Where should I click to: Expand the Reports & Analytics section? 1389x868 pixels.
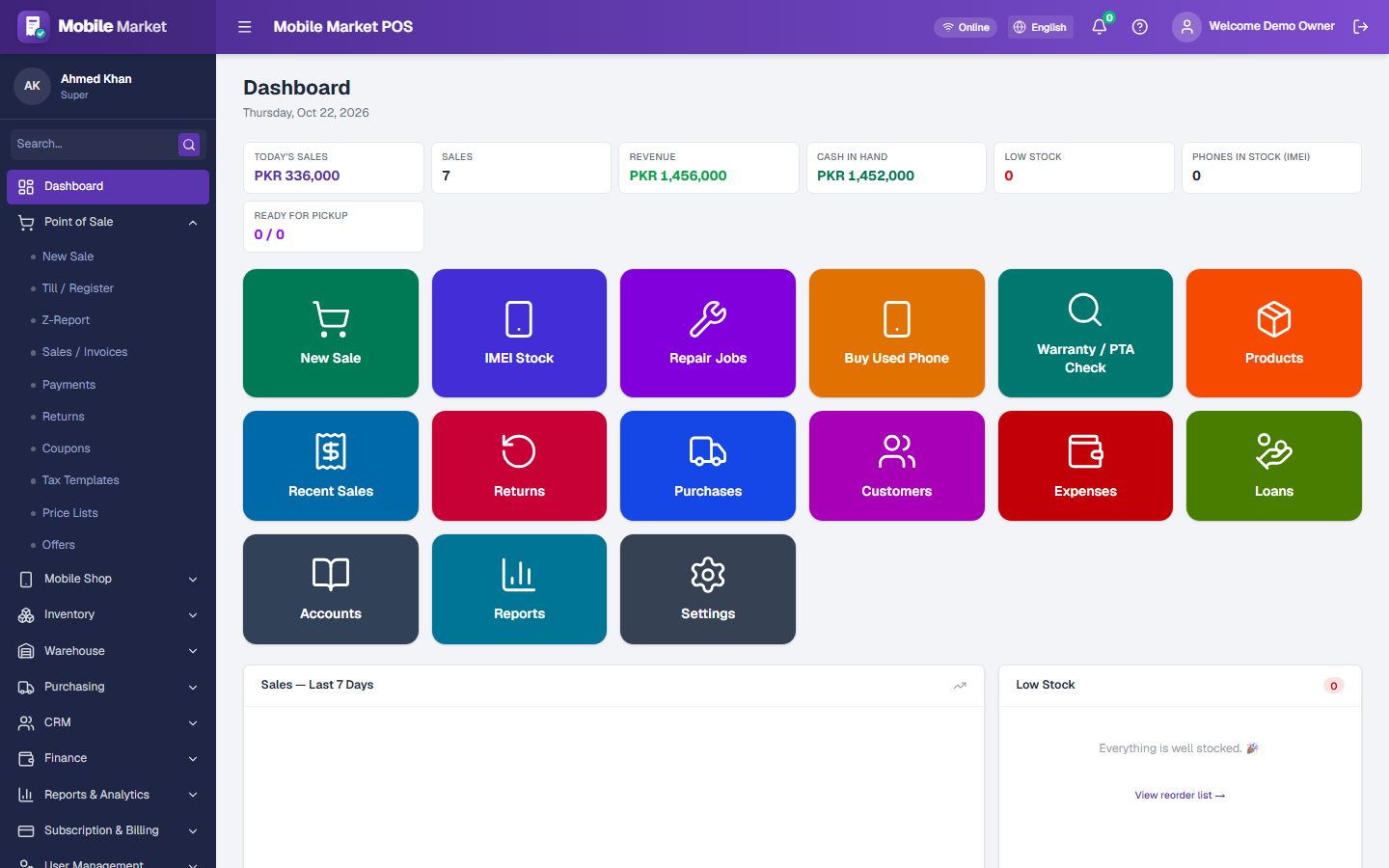click(108, 795)
